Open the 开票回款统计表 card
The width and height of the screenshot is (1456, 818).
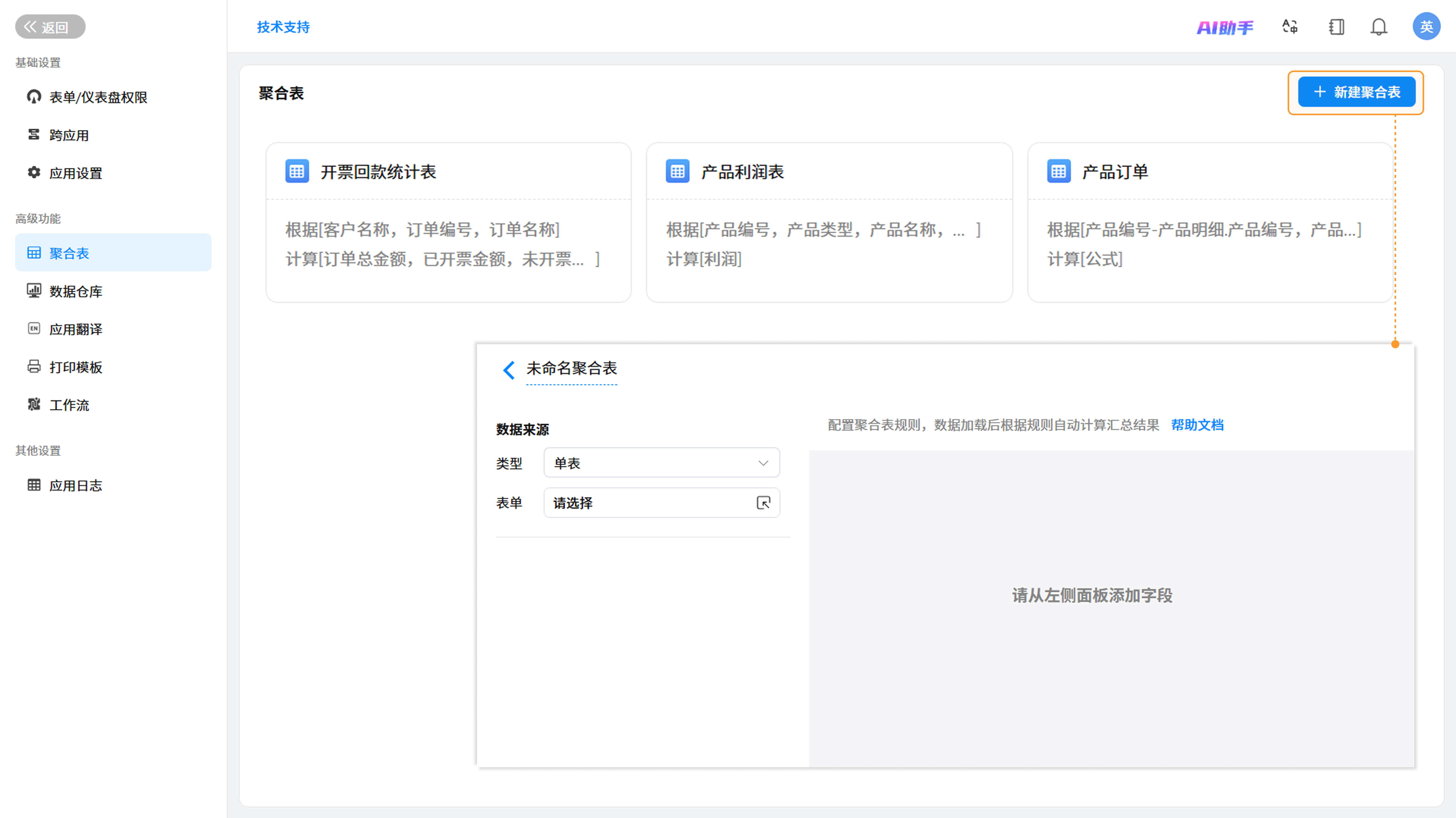448,222
